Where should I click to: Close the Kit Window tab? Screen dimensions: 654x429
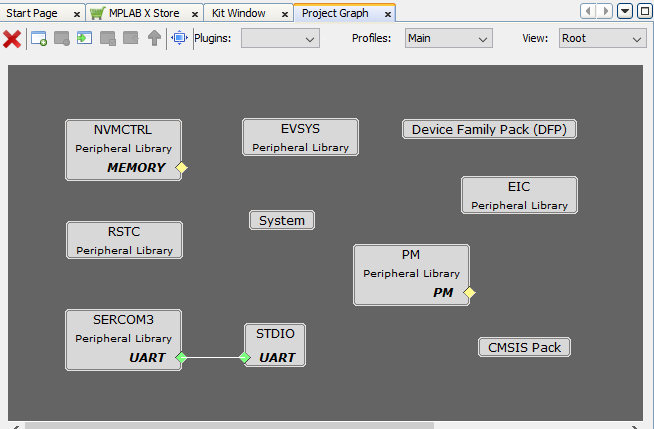coord(283,14)
